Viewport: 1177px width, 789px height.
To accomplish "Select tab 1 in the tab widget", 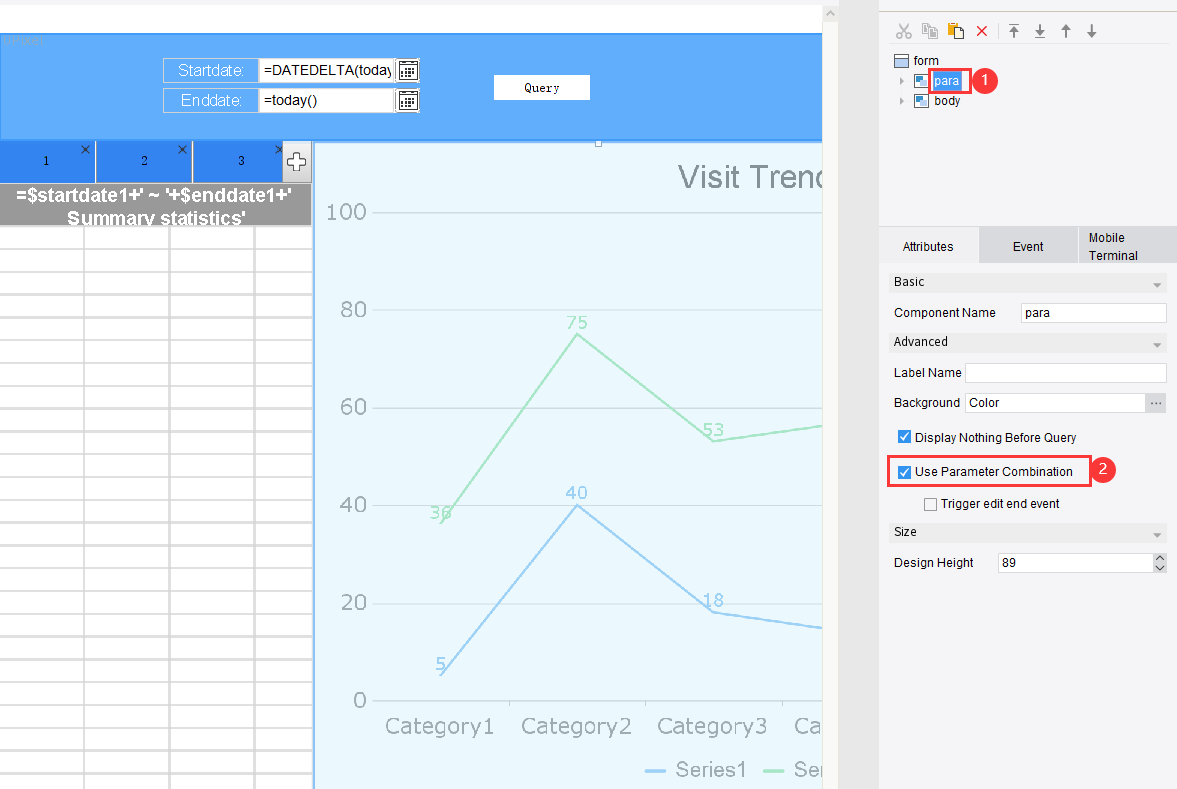I will pos(47,161).
